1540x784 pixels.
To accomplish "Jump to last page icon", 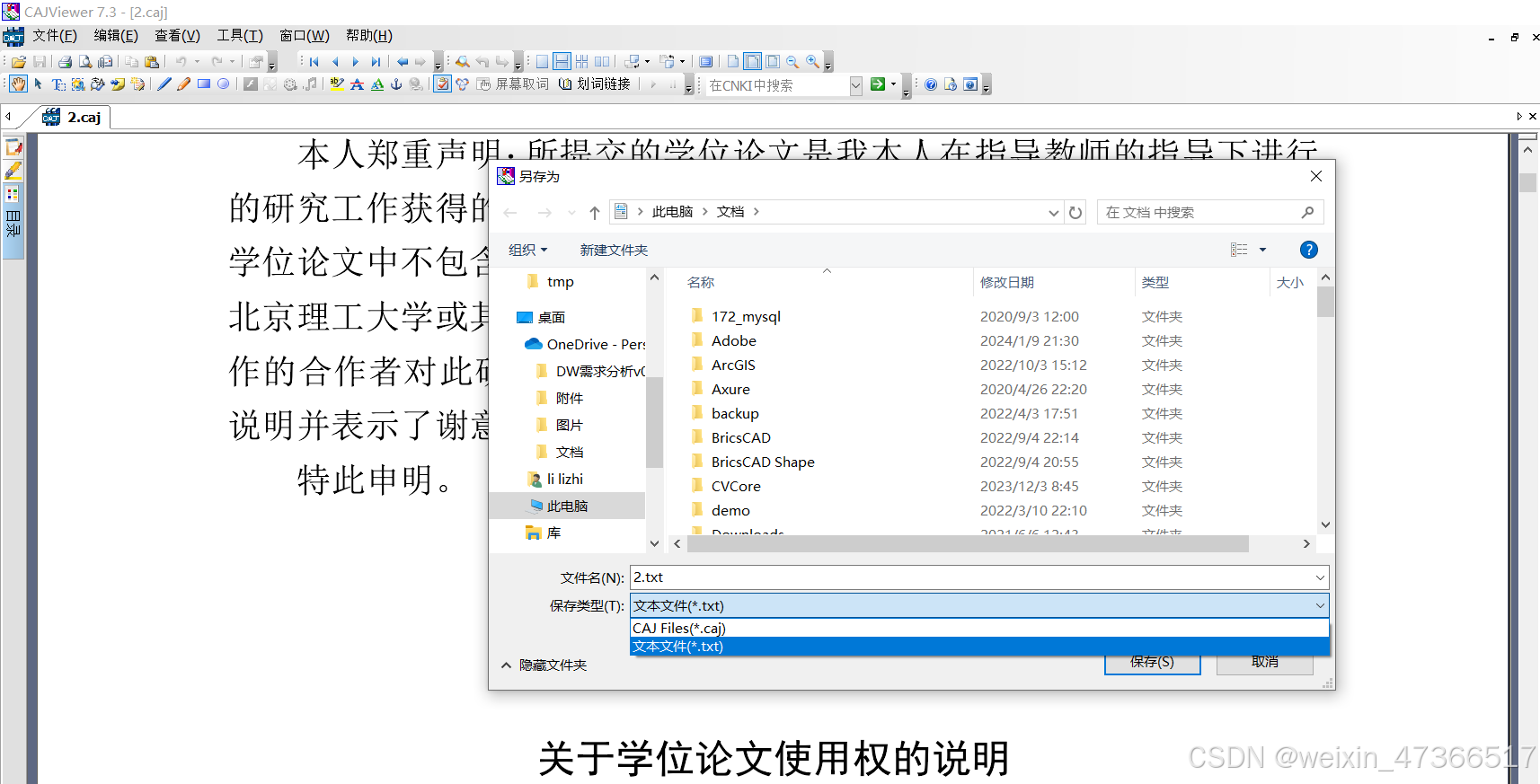I will 376,61.
